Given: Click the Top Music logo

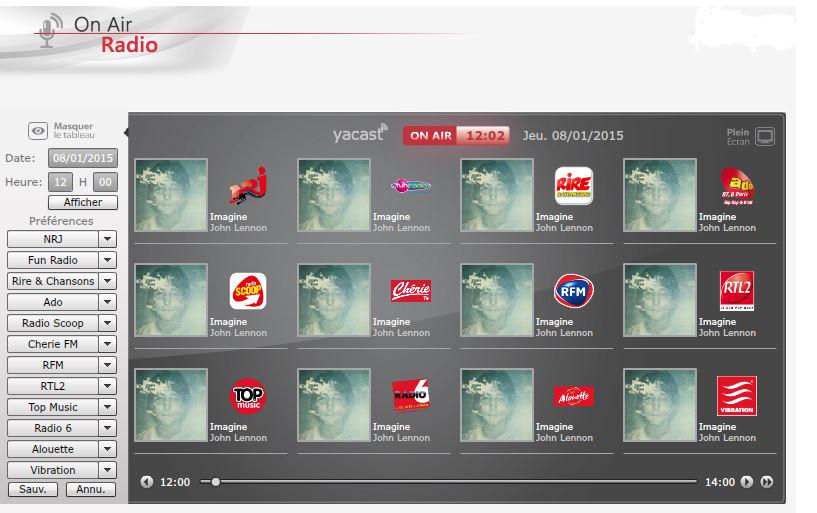Looking at the screenshot, I should pos(247,396).
